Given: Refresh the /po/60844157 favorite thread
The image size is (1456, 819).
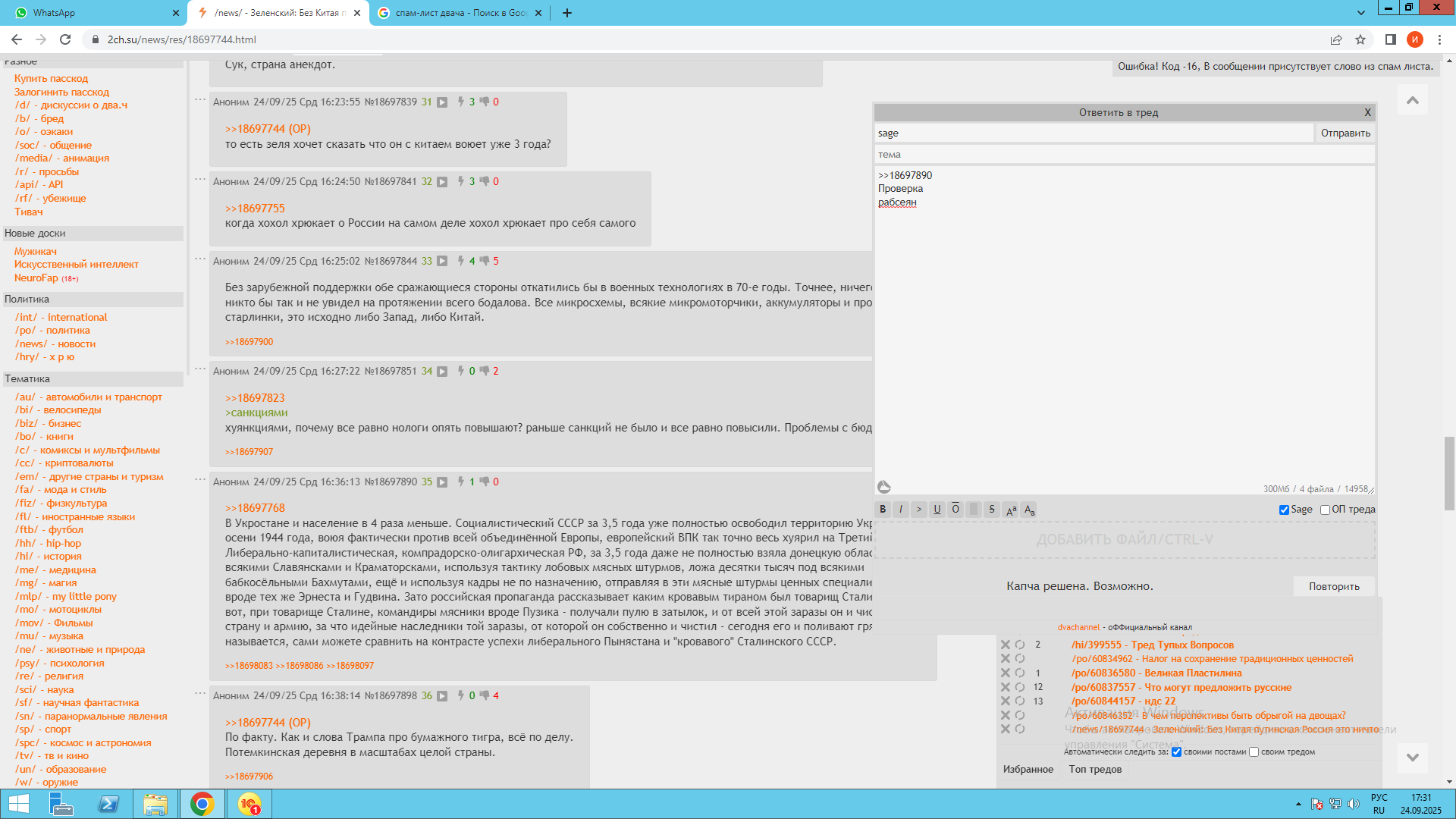Looking at the screenshot, I should [1020, 701].
